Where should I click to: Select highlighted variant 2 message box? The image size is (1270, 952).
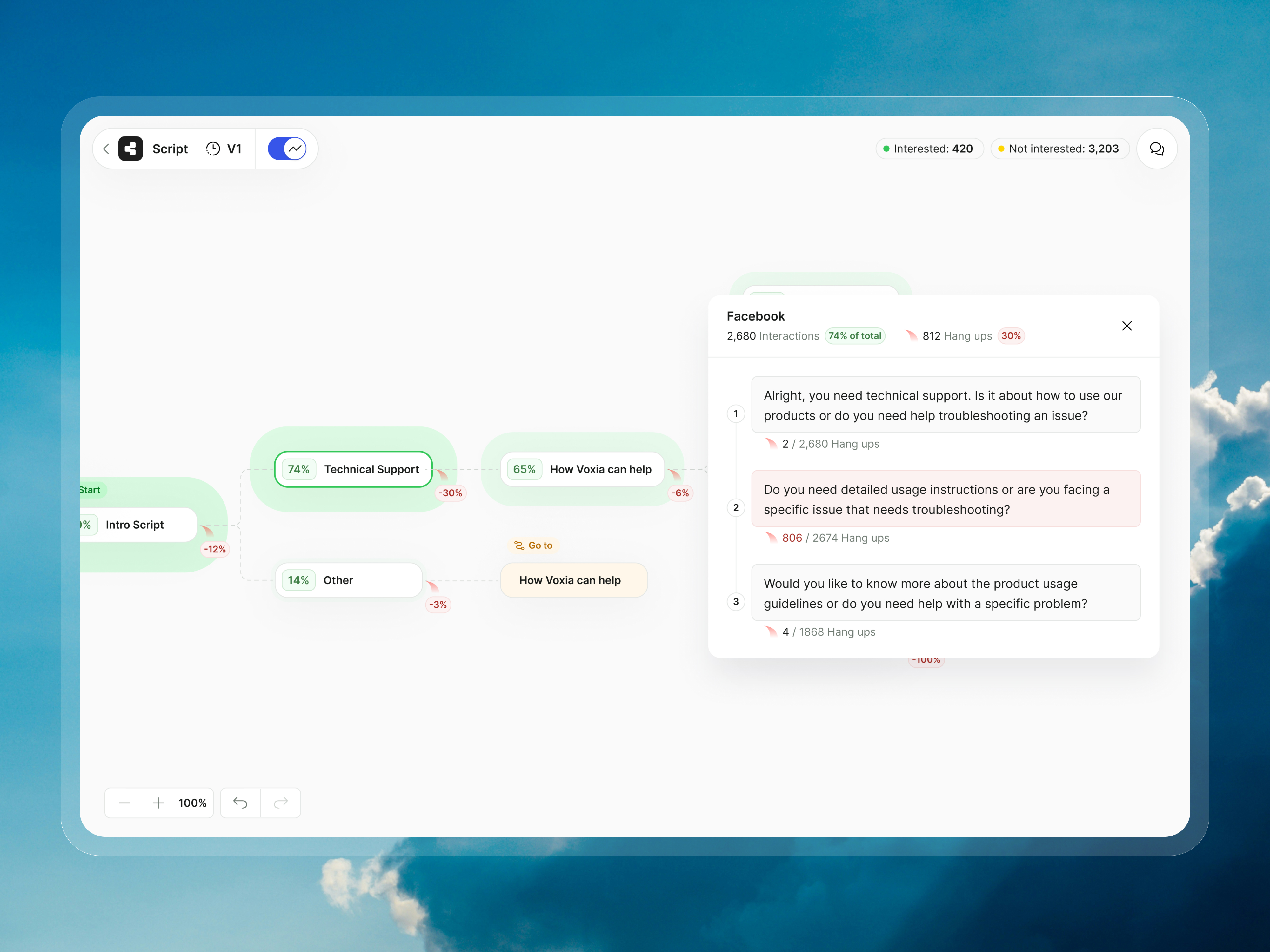[946, 499]
